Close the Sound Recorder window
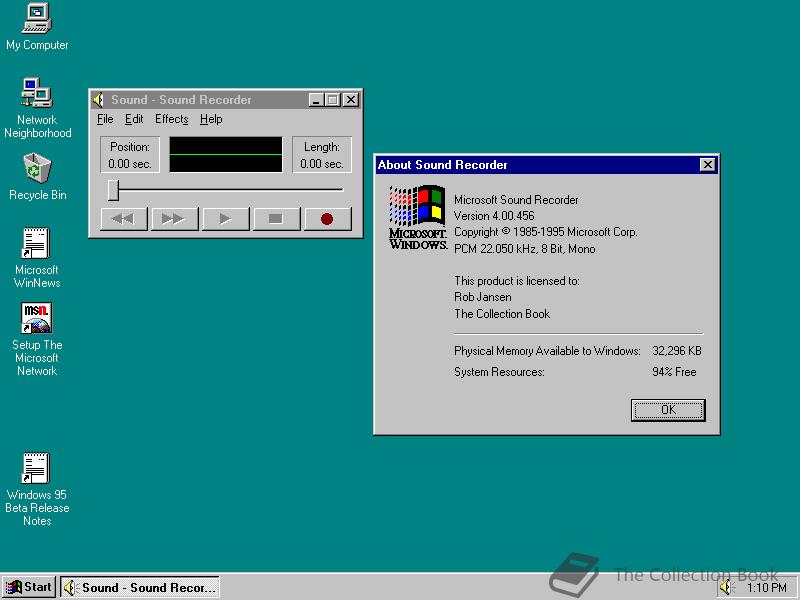 [x=351, y=99]
